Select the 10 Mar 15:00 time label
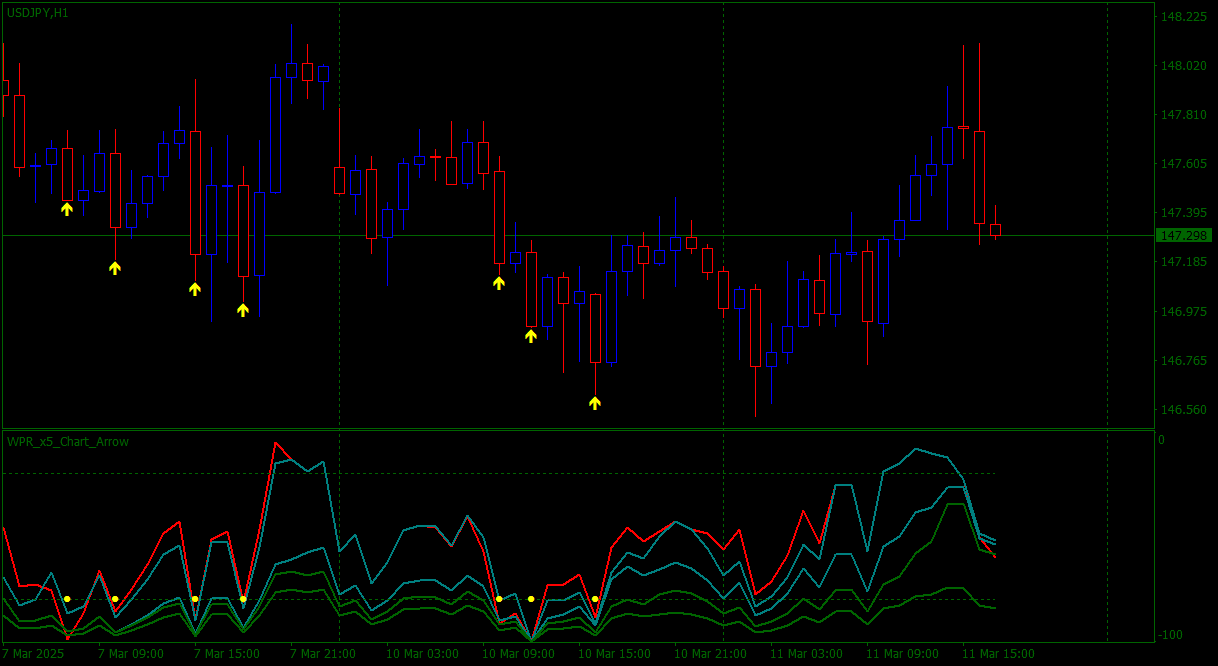Viewport: 1218px width, 666px height. click(x=614, y=654)
